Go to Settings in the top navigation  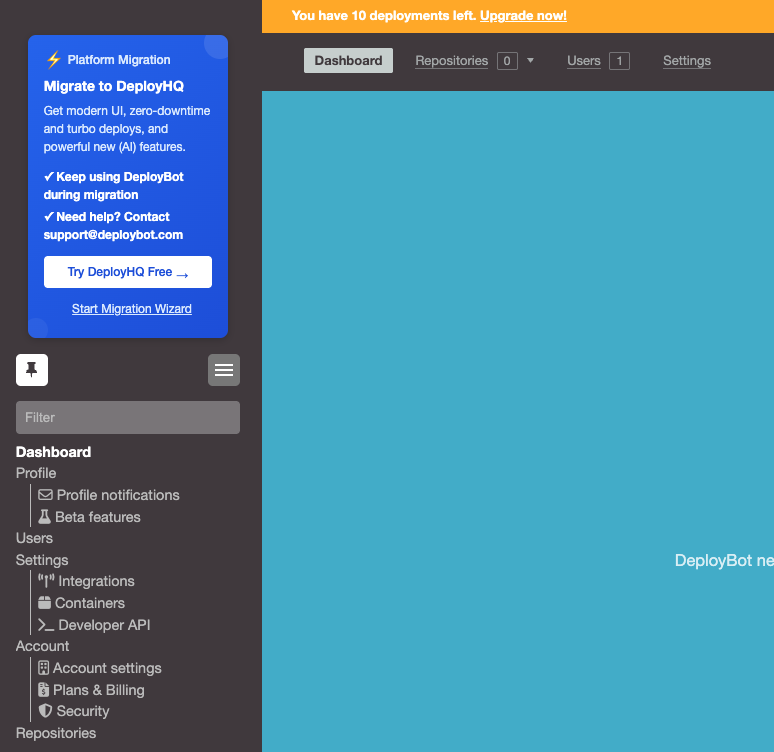(x=687, y=61)
